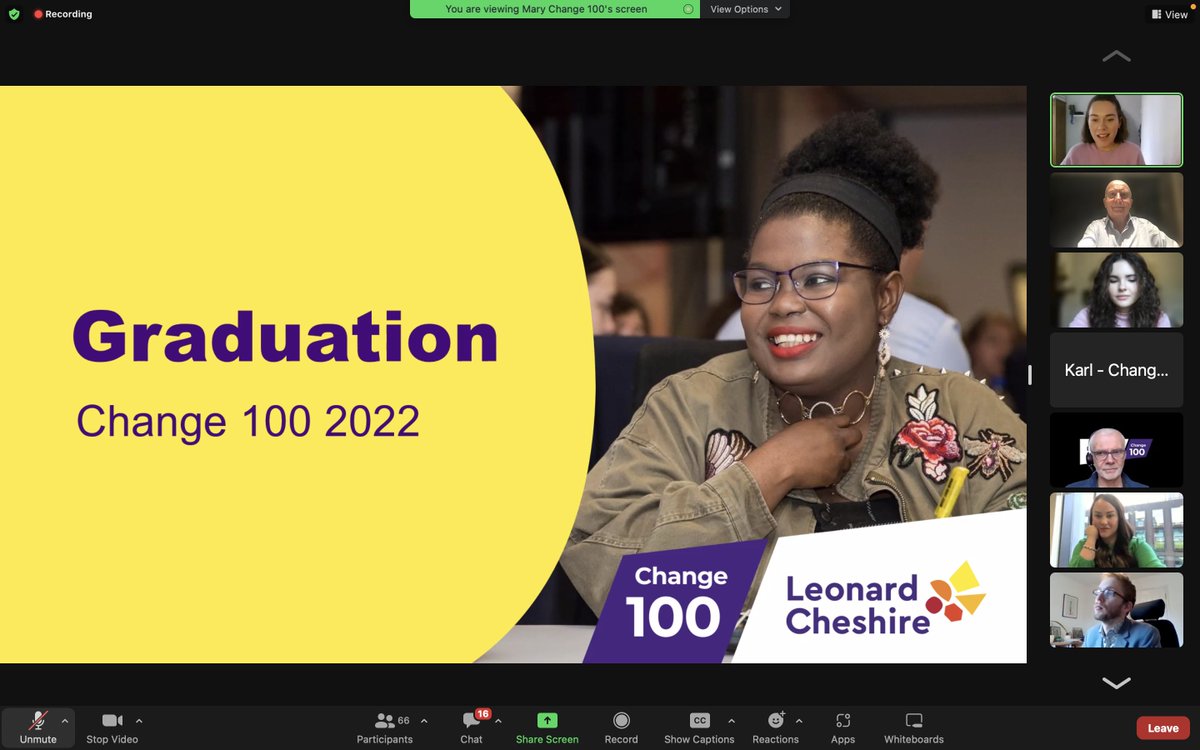Viewport: 1200px width, 750px height.
Task: Open the Apps panel
Action: (x=843, y=728)
